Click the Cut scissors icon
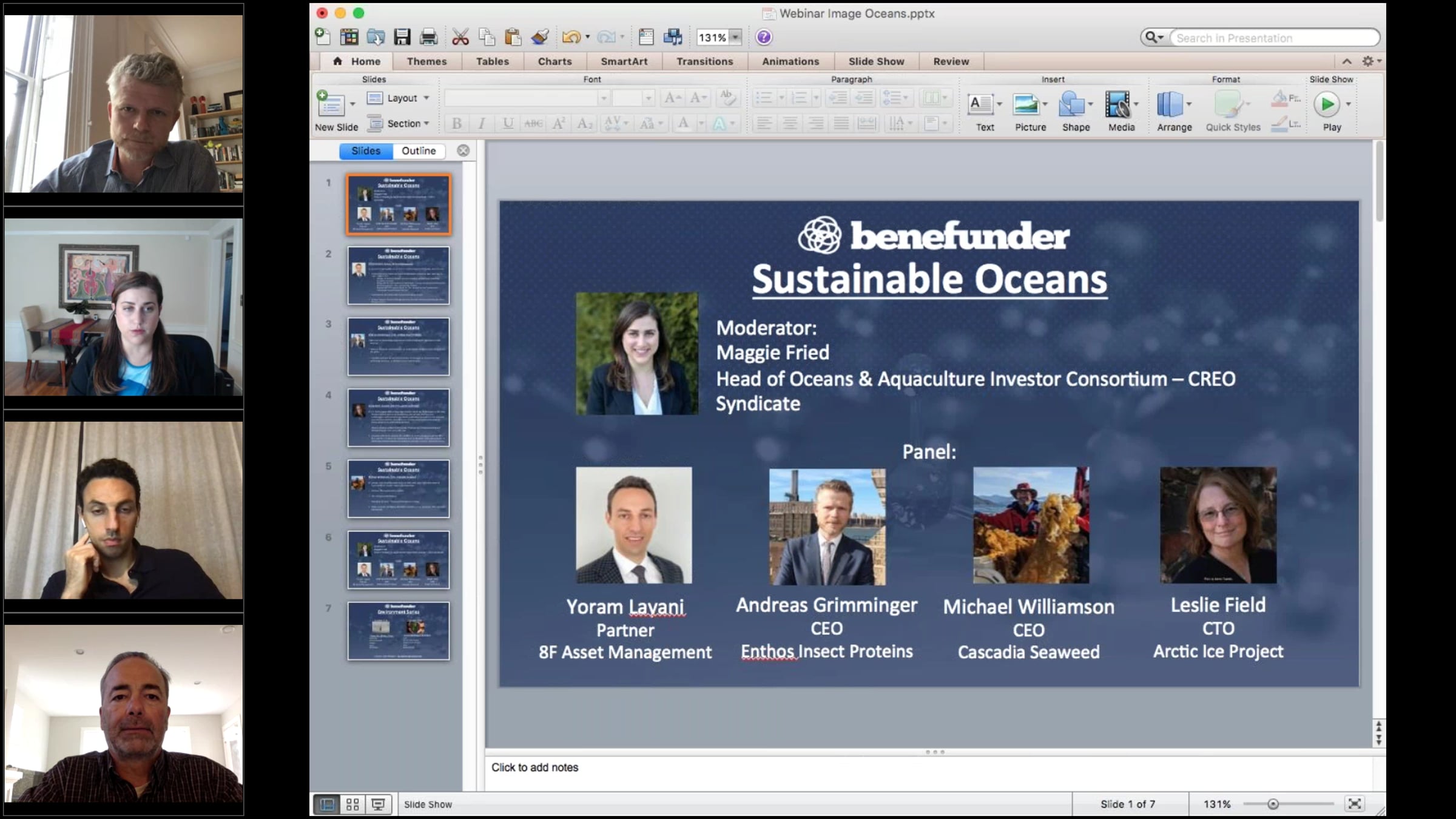This screenshot has width=1456, height=819. tap(460, 37)
